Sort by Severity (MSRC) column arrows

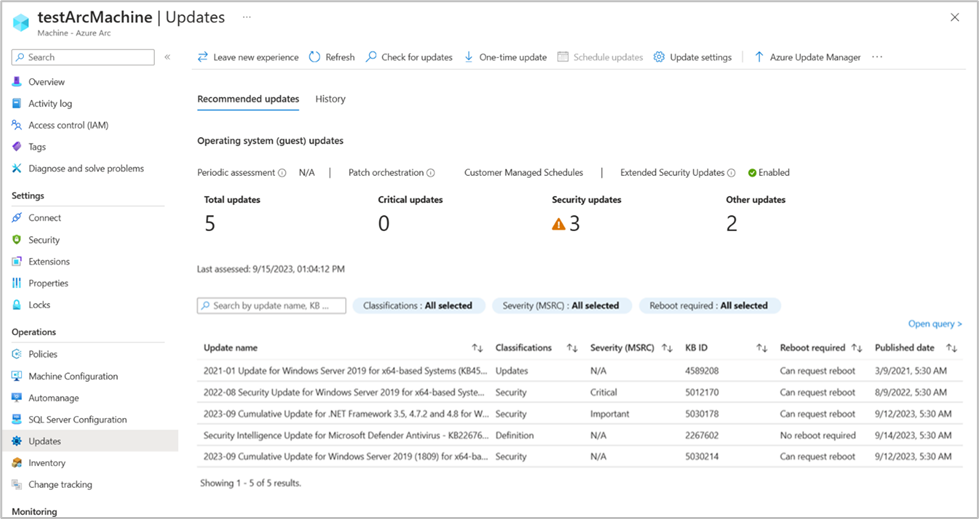[667, 348]
